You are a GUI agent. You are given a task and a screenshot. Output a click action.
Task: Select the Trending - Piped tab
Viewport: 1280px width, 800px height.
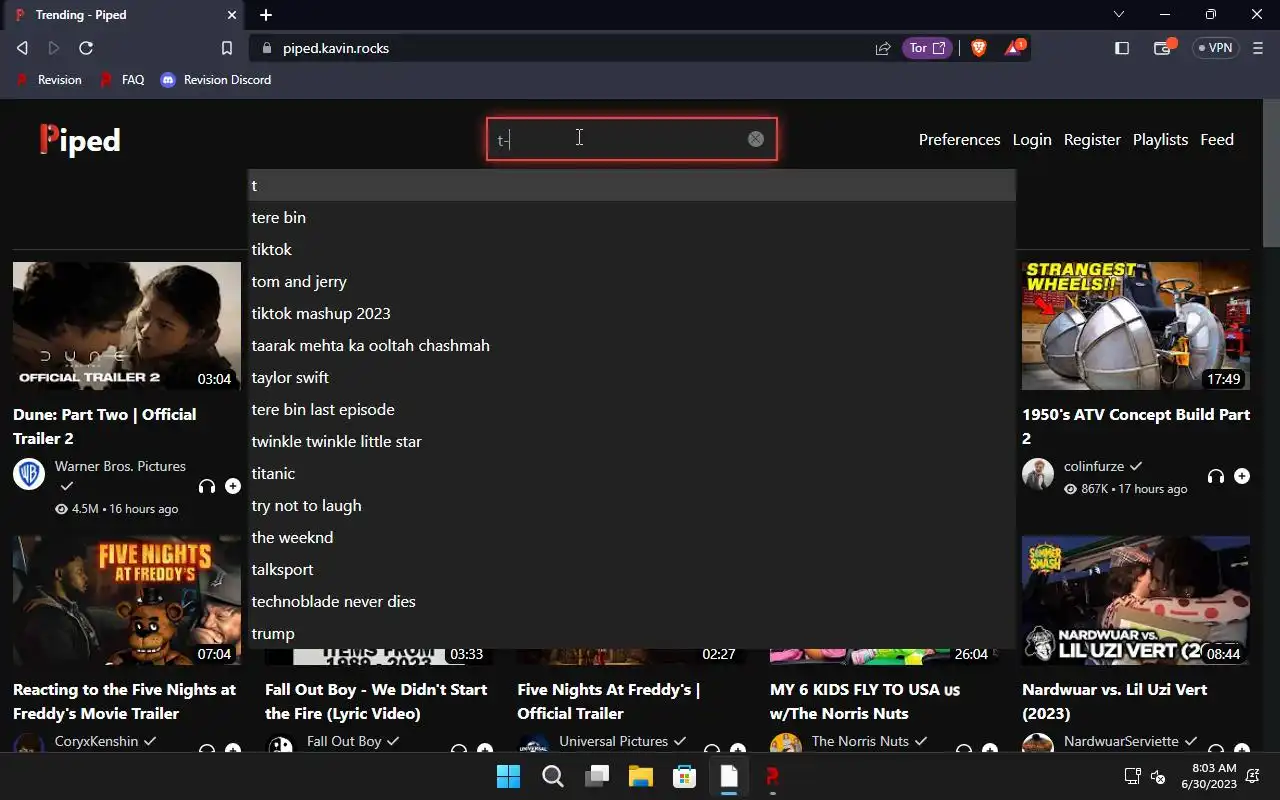click(x=122, y=15)
